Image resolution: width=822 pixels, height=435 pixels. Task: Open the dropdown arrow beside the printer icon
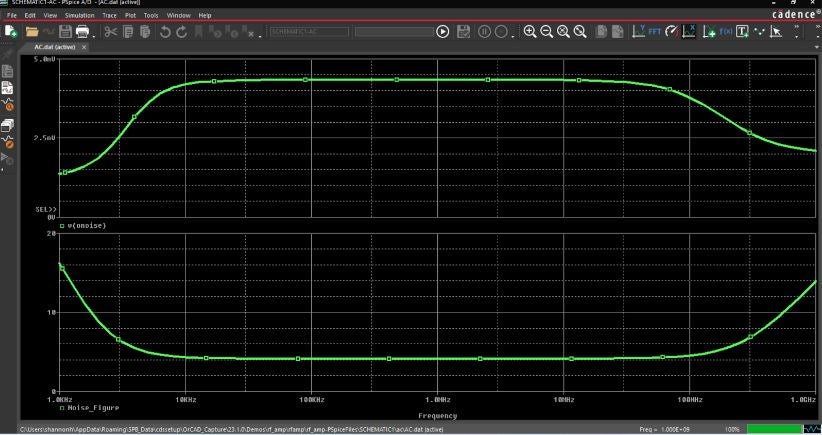pyautogui.click(x=94, y=35)
